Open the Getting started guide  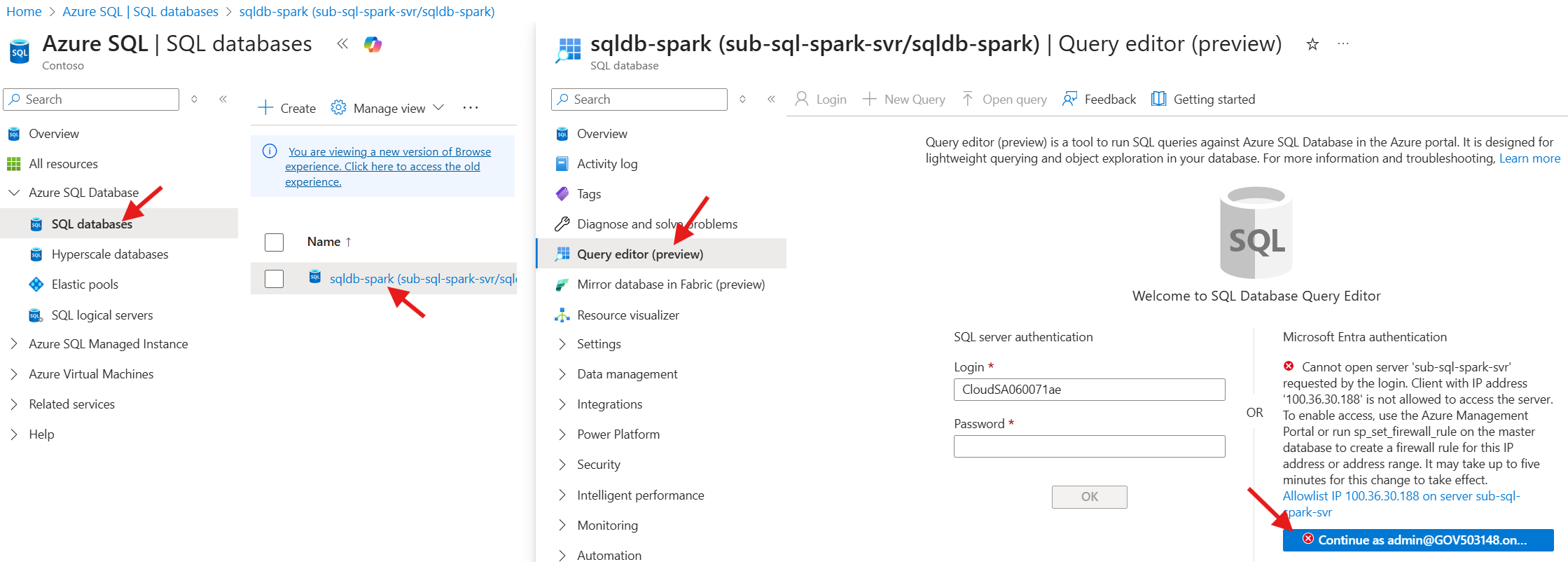pos(1204,99)
